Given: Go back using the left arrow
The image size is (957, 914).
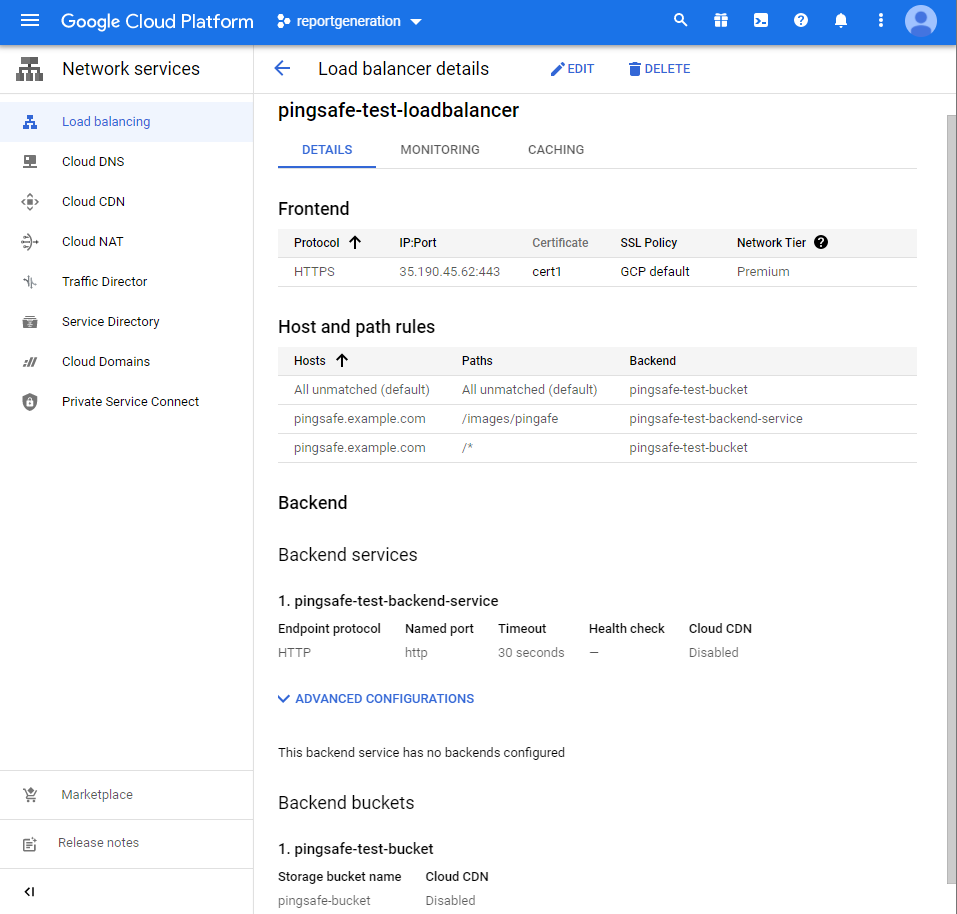Looking at the screenshot, I should tap(282, 69).
